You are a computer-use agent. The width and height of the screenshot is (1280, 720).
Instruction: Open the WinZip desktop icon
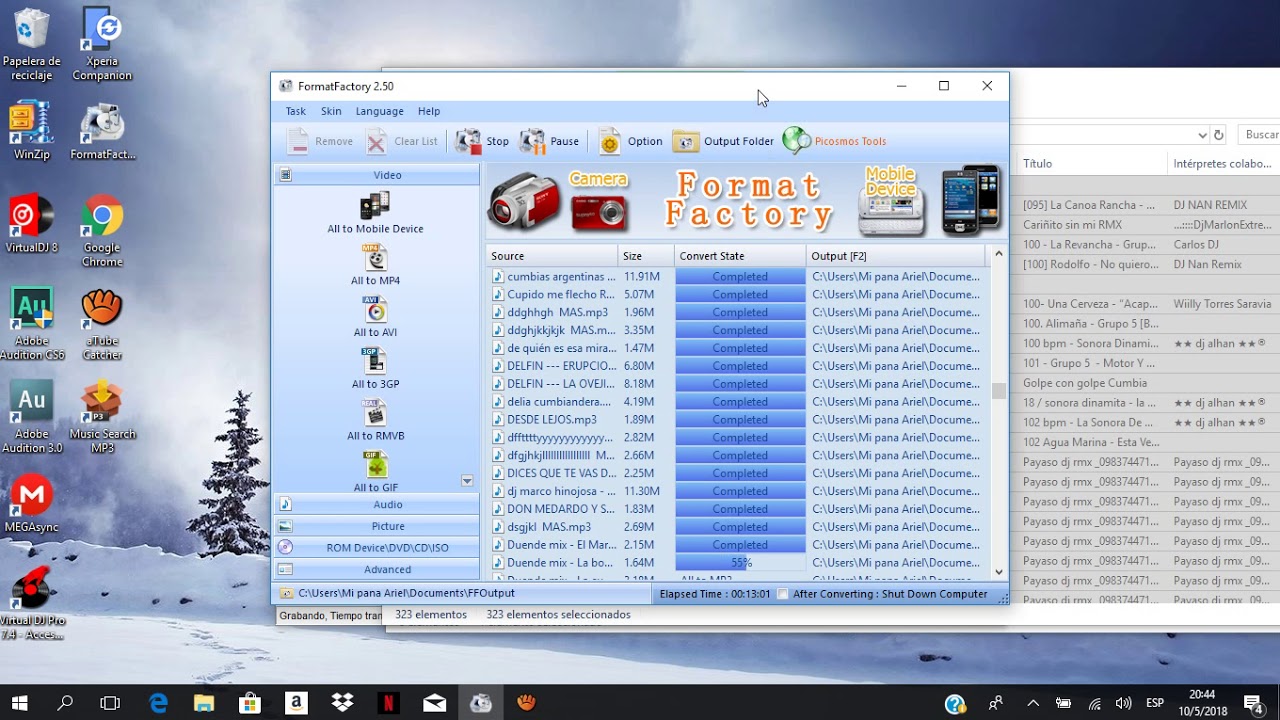click(31, 131)
